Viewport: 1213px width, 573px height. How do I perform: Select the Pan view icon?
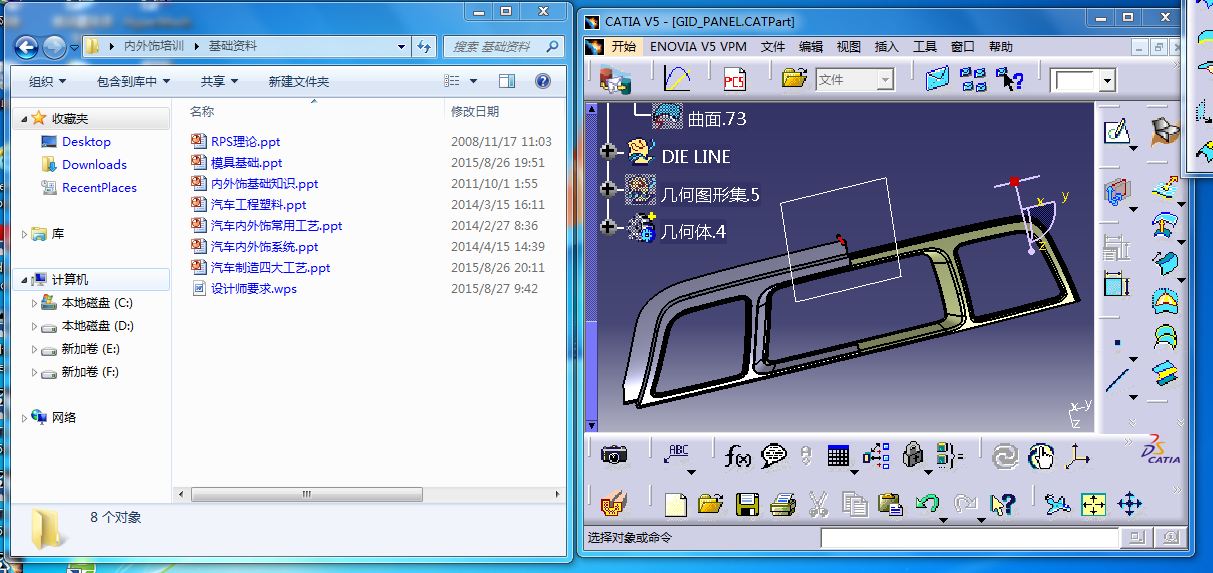(x=1129, y=504)
